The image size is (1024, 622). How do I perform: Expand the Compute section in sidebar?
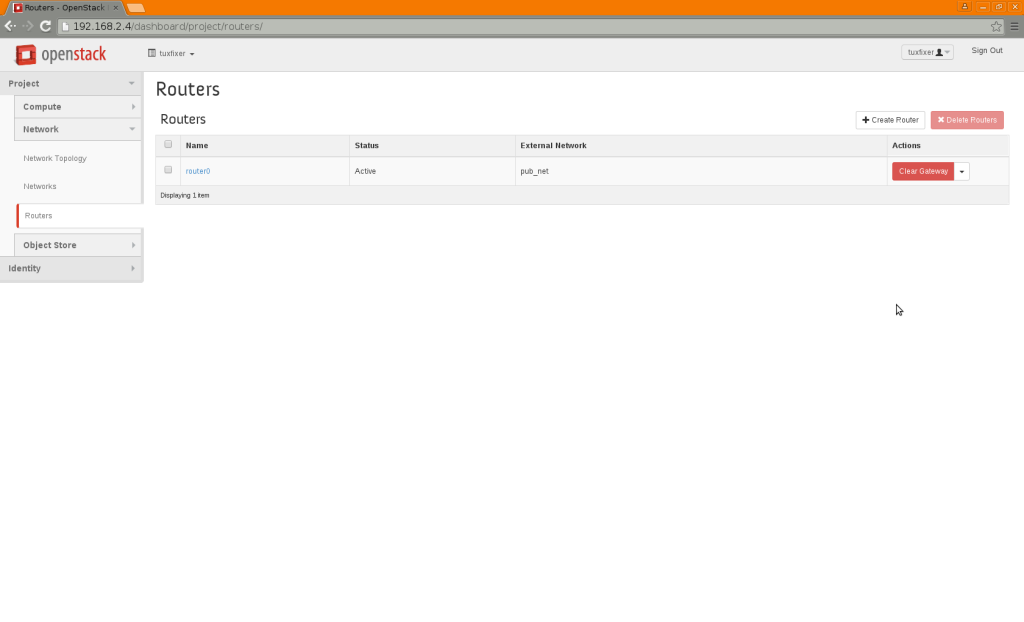77,107
